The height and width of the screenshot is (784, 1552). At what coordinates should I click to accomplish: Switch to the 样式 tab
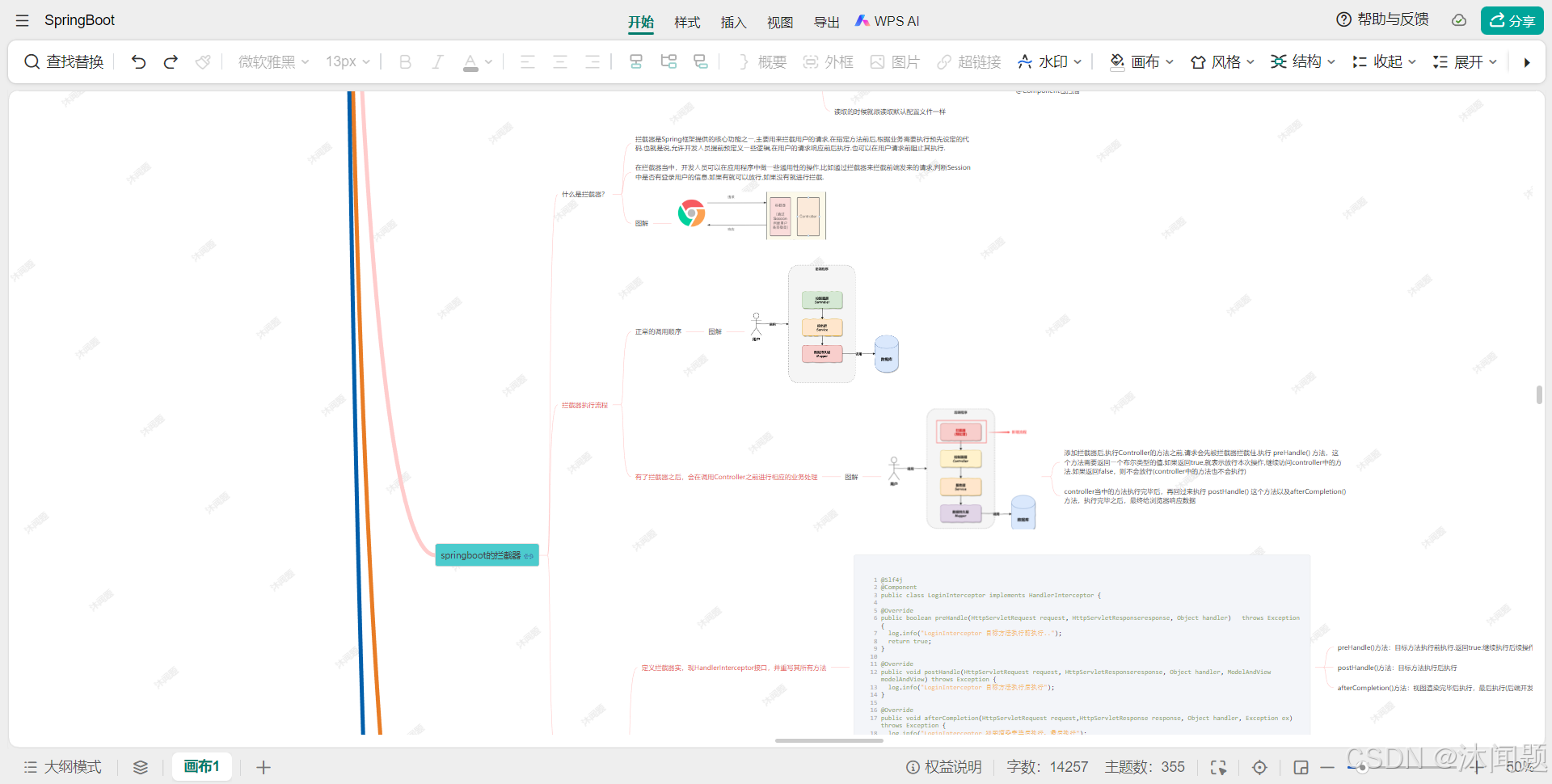tap(687, 22)
